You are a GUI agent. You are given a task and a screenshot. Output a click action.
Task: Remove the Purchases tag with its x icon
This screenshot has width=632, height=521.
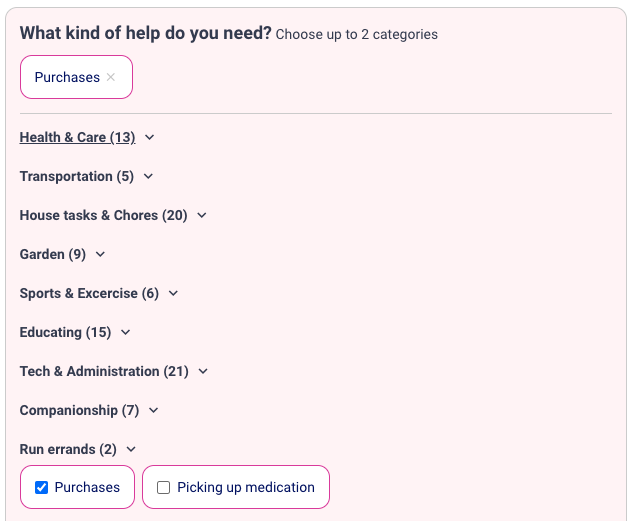pos(111,77)
